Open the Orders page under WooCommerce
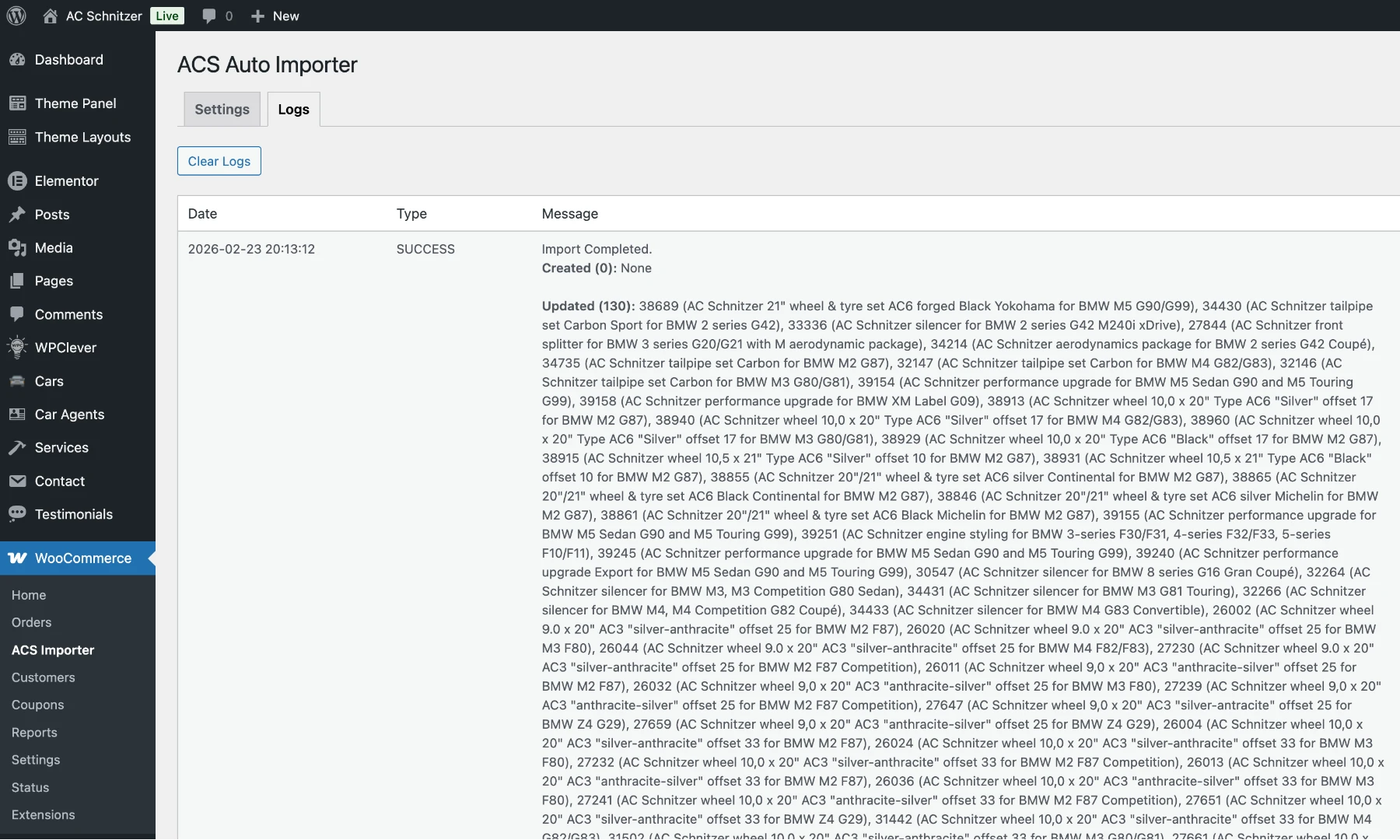Screen dimensions: 1400x840 click(x=31, y=622)
